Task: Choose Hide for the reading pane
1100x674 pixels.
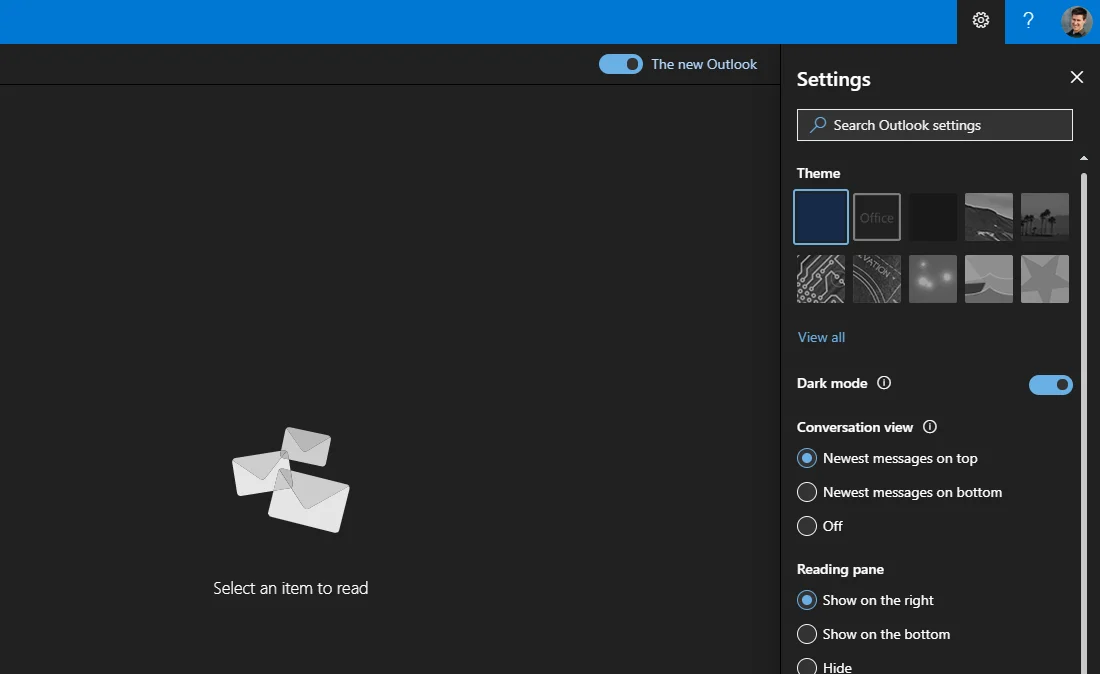Action: click(x=807, y=666)
